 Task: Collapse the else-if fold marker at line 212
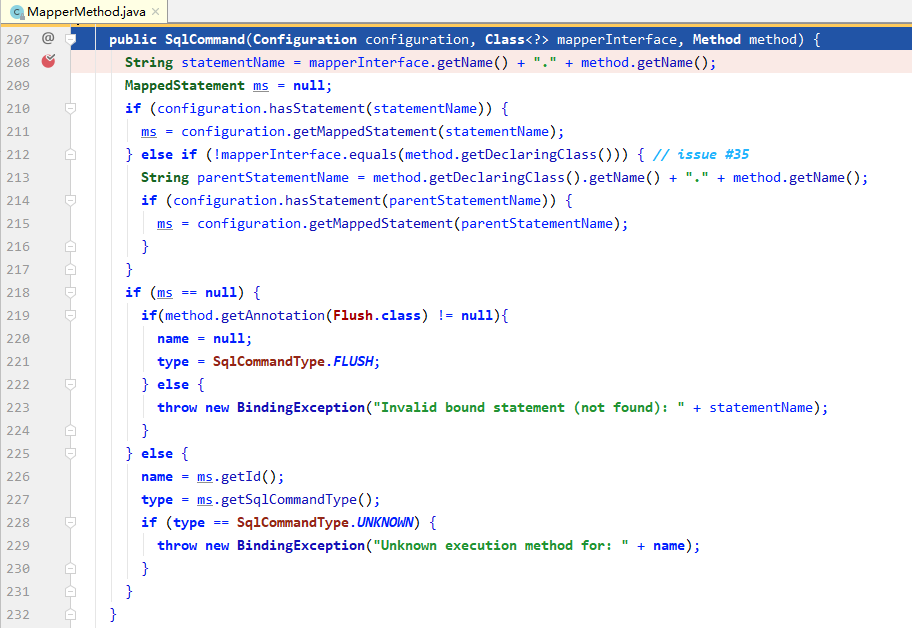point(70,154)
